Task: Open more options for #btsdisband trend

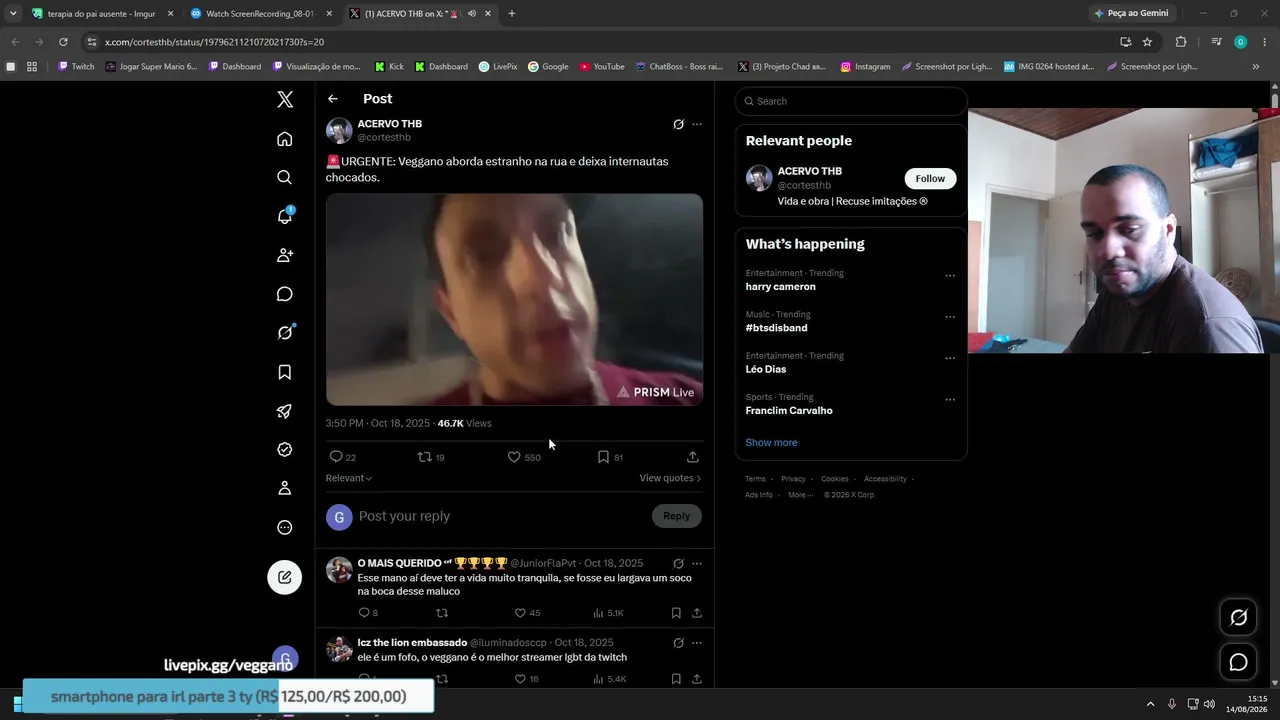Action: [x=950, y=317]
